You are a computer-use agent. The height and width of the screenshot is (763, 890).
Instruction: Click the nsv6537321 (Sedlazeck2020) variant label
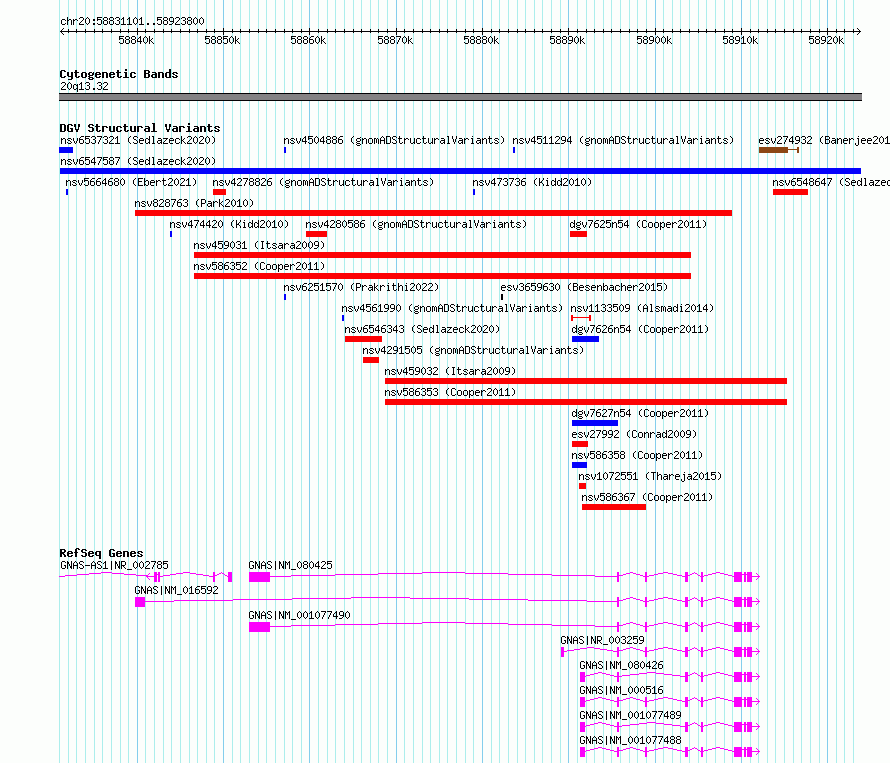[138, 140]
